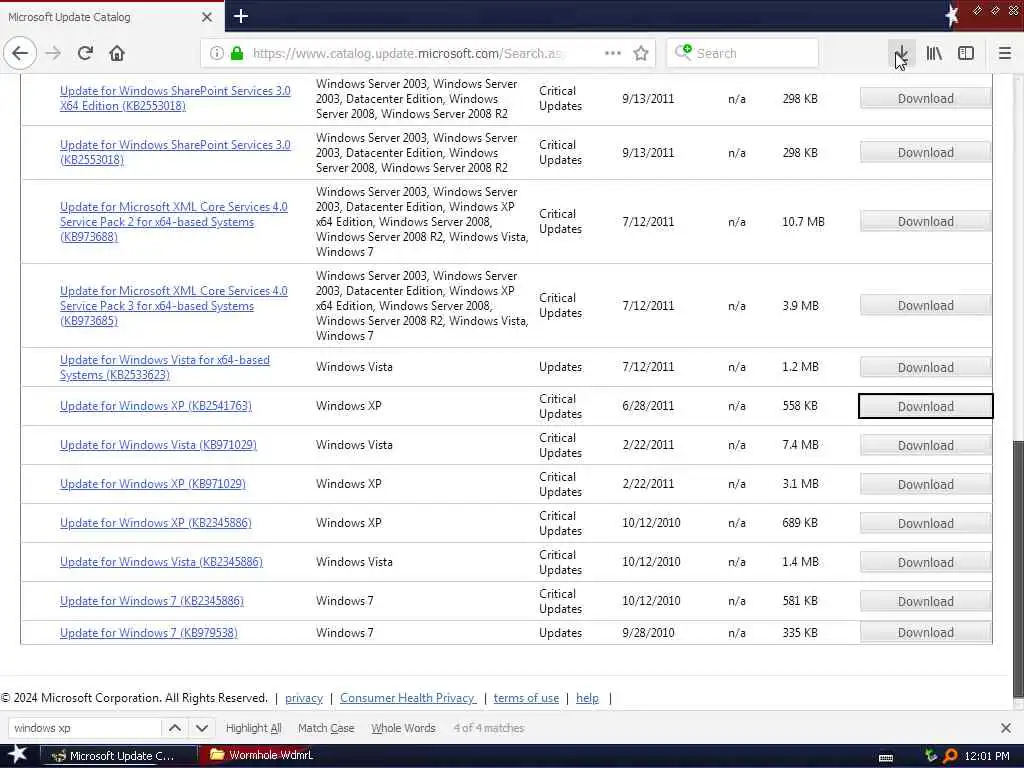Open XML Core Services Service Pack 2 KB973688 link
Image resolution: width=1024 pixels, height=768 pixels.
click(x=174, y=221)
